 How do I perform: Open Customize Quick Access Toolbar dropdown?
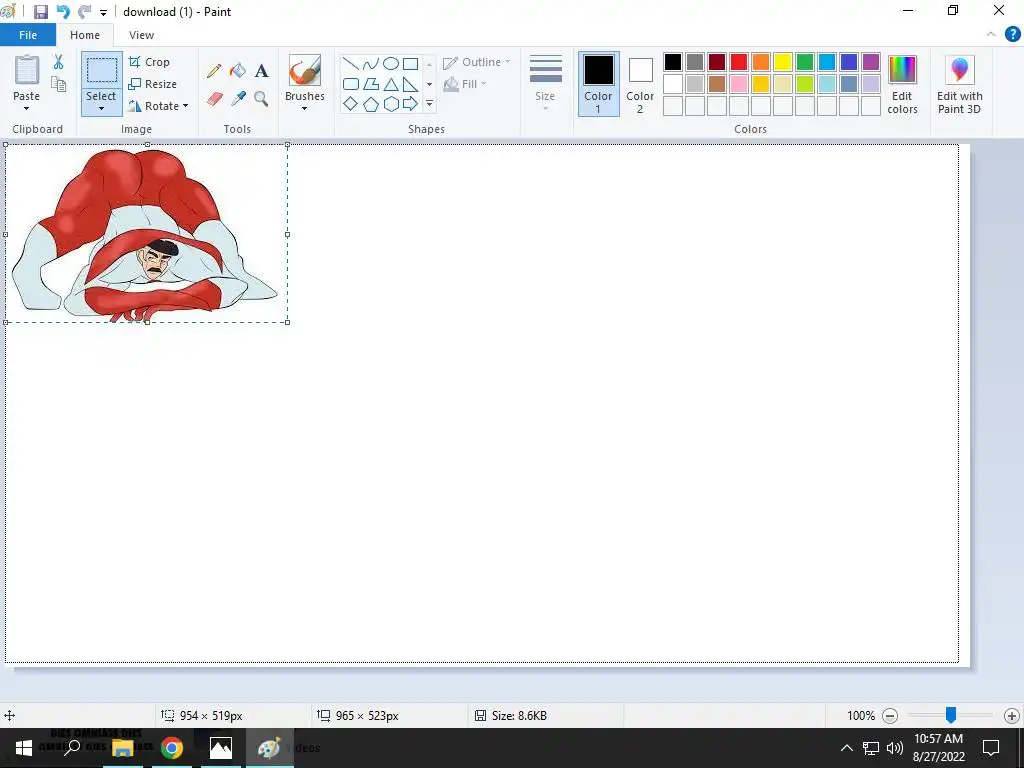click(103, 12)
